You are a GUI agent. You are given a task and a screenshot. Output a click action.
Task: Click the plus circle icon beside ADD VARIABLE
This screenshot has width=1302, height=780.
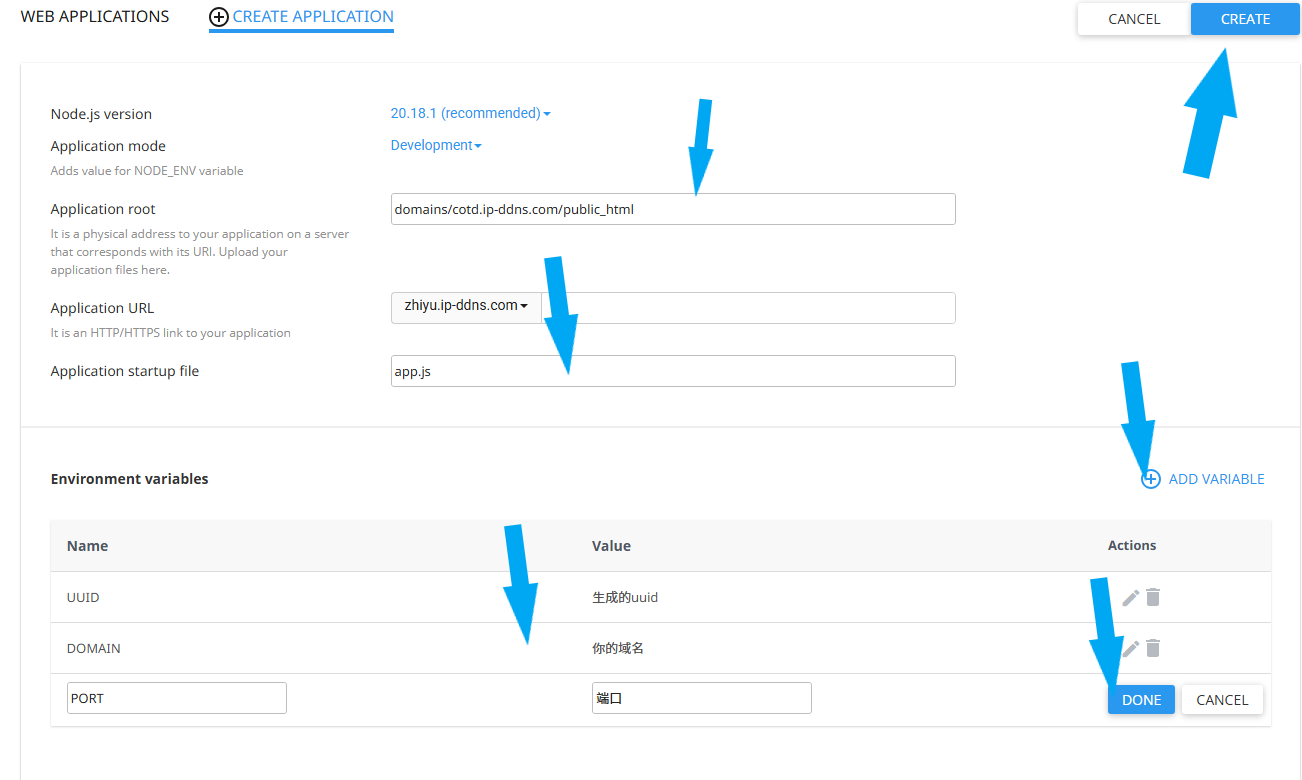pos(1151,479)
